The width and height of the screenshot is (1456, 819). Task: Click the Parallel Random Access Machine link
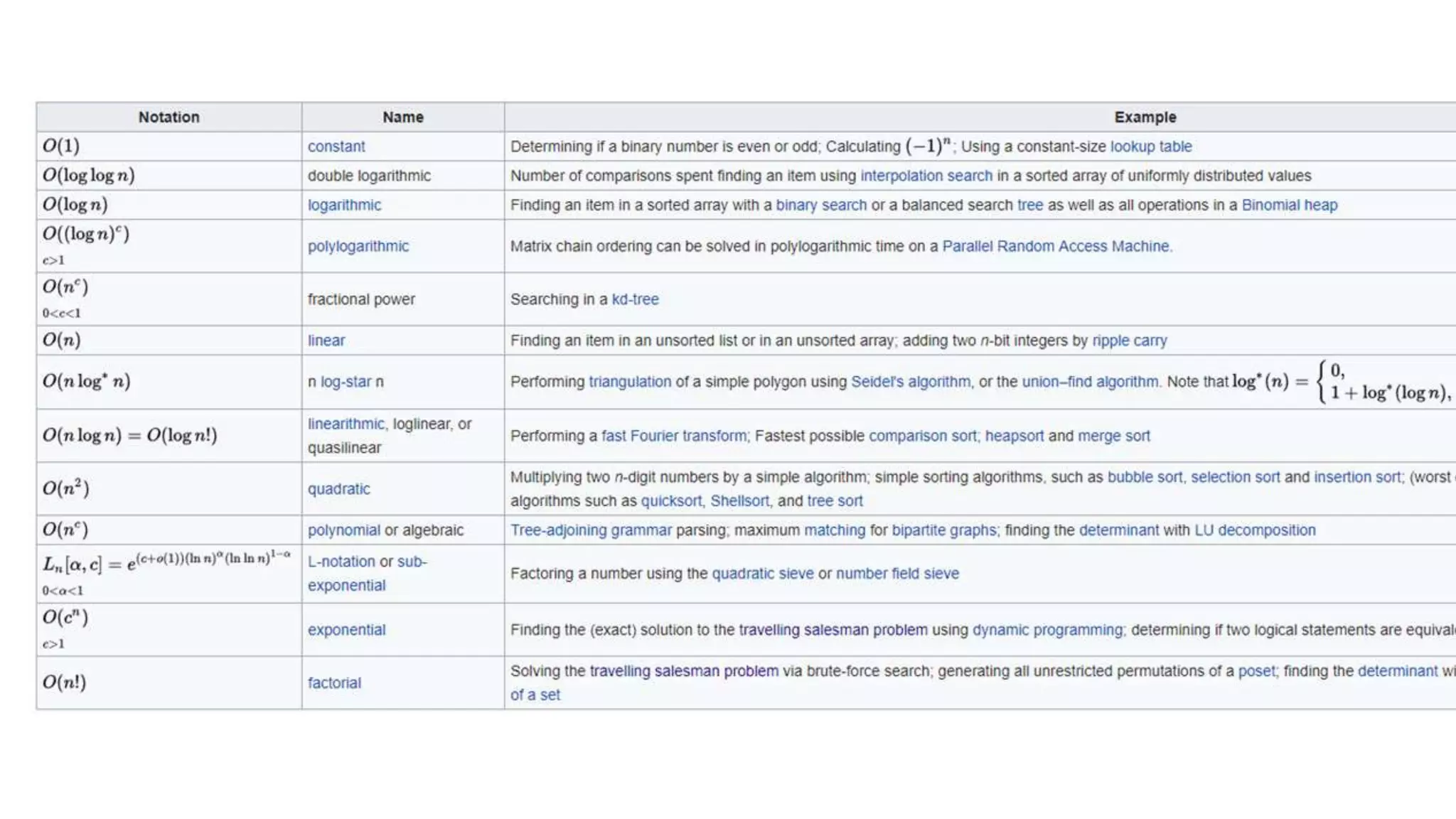tap(1055, 247)
